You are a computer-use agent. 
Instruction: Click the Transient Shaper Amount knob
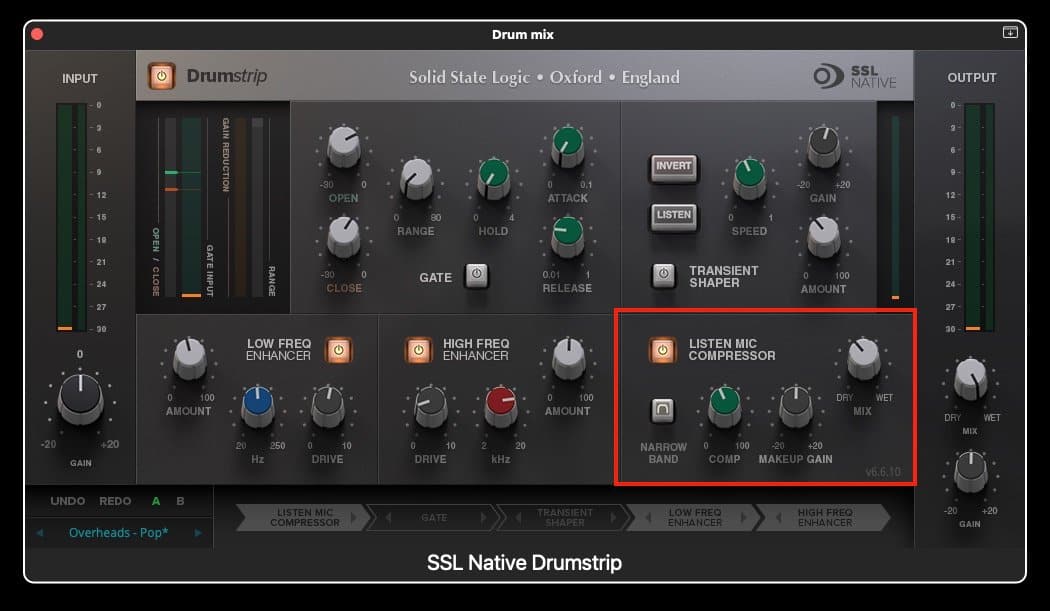823,236
